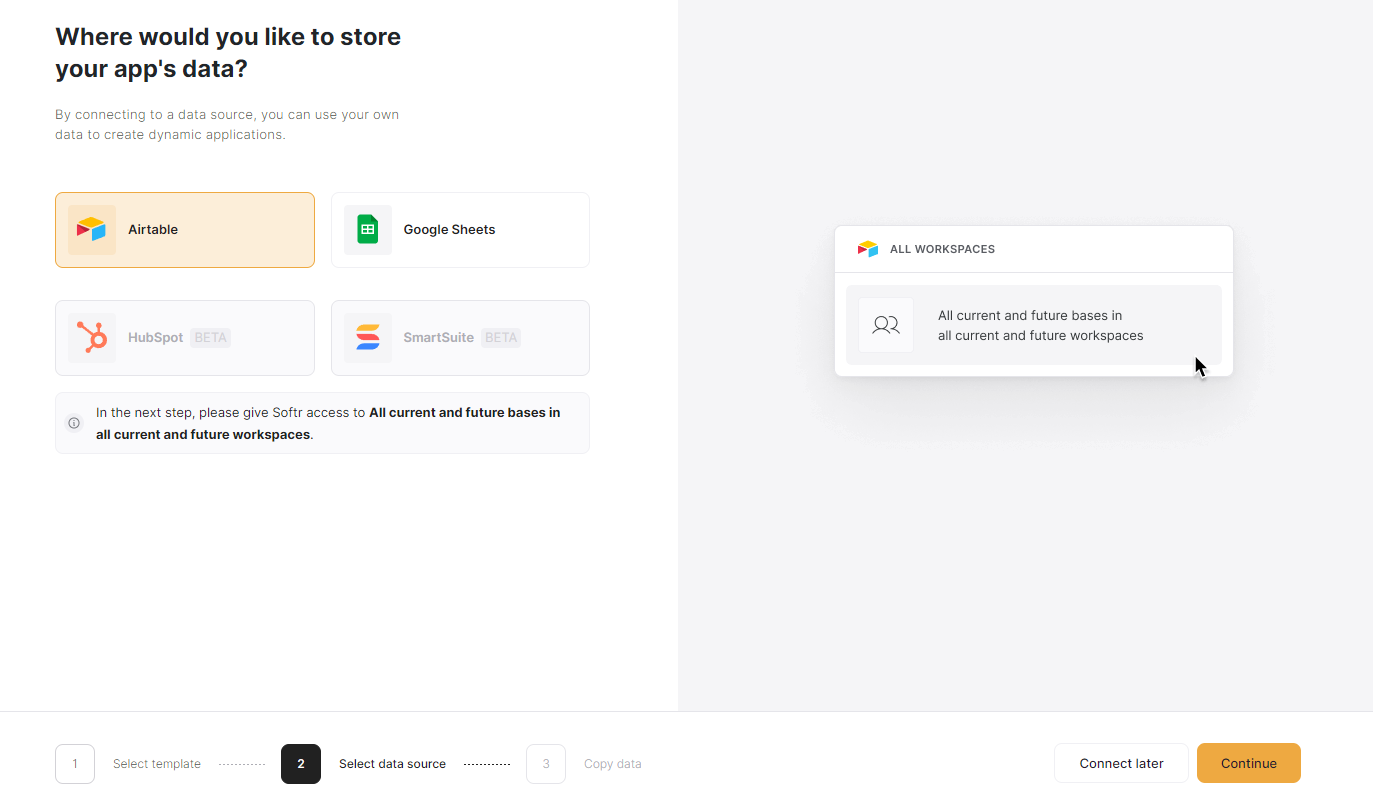The width and height of the screenshot is (1373, 804).
Task: Click the Google Sheets logo icon
Action: pyautogui.click(x=368, y=230)
